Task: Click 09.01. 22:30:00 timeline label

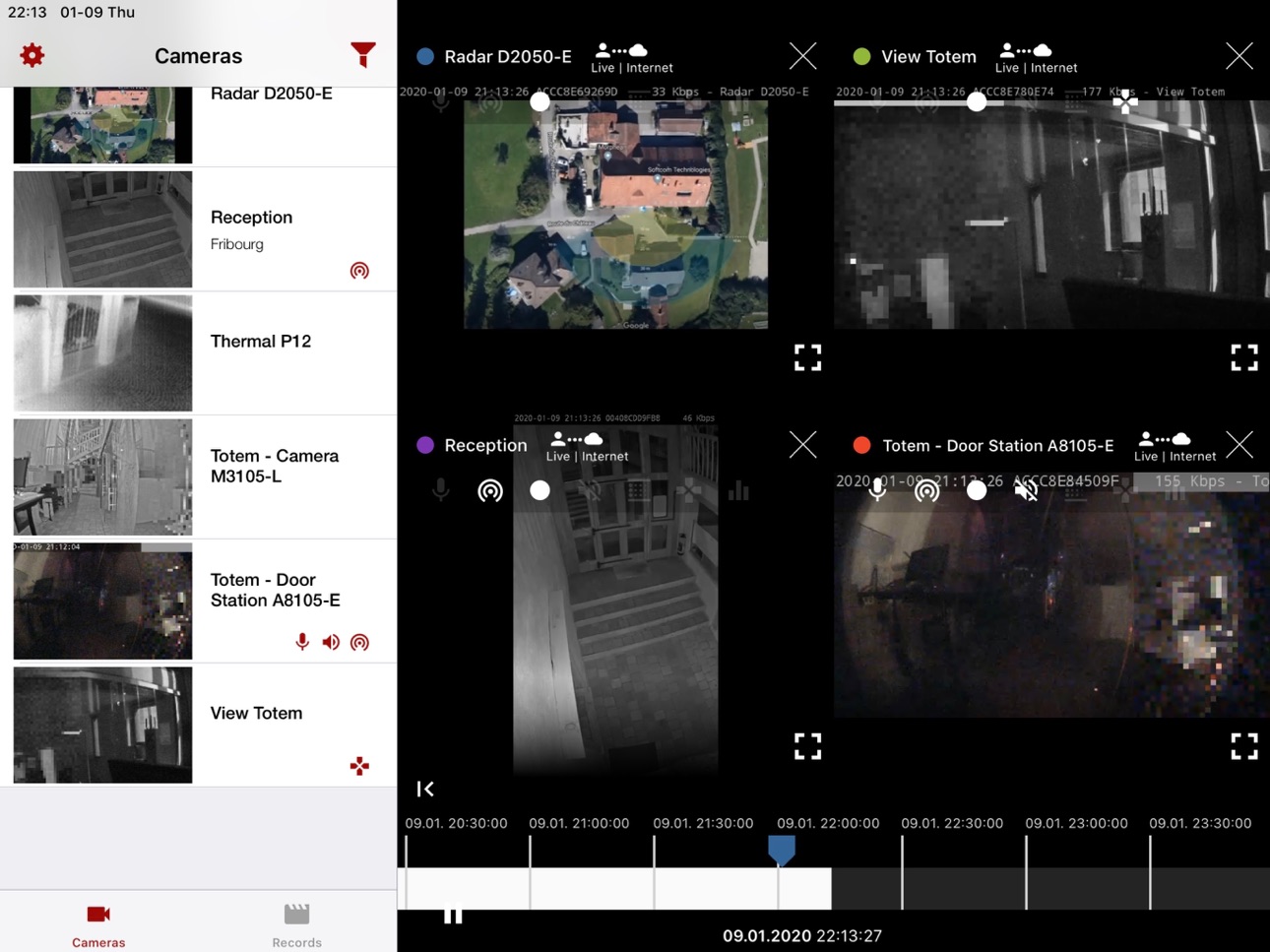Action: click(x=952, y=823)
